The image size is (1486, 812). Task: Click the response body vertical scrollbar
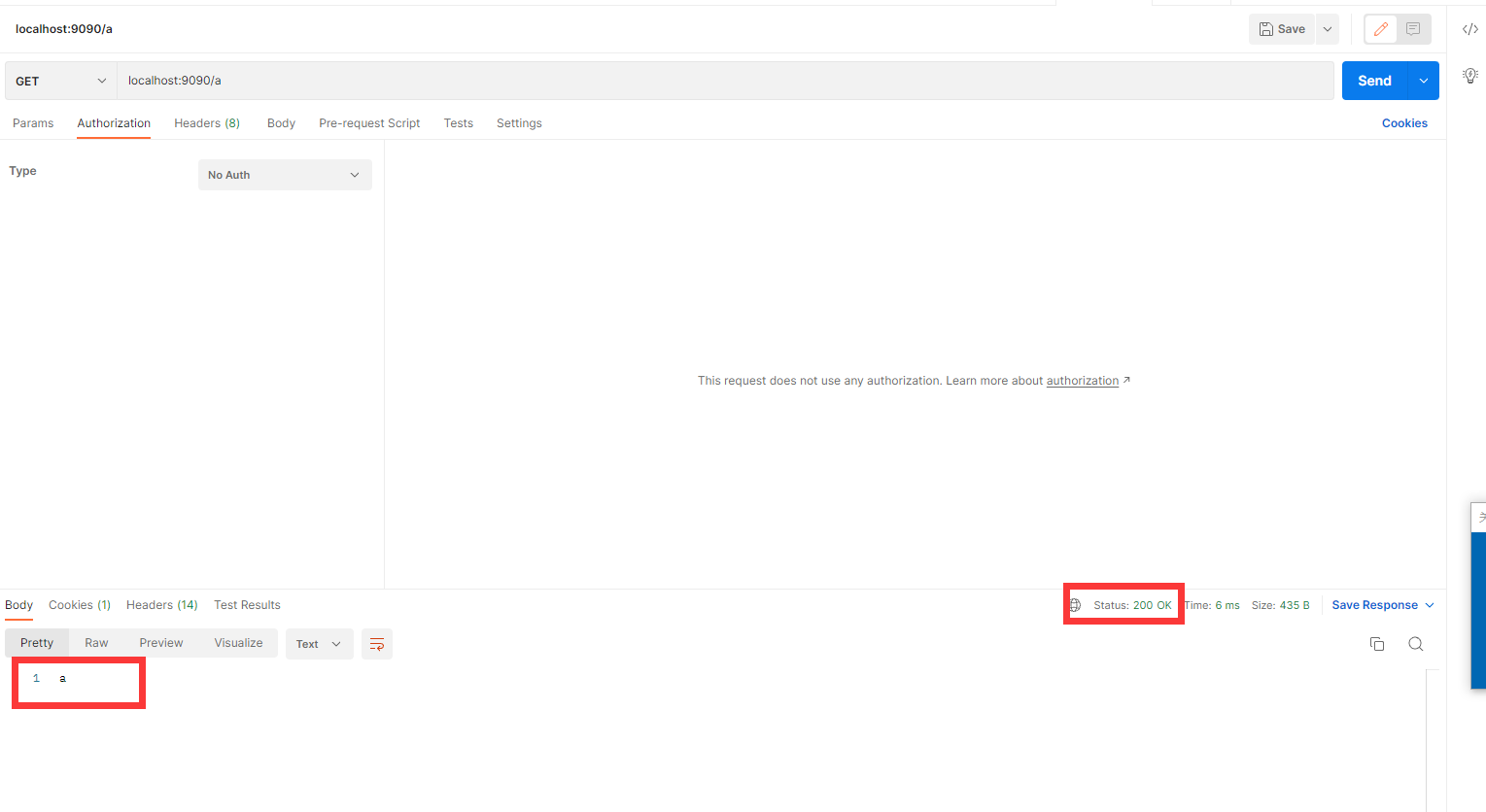1433,740
